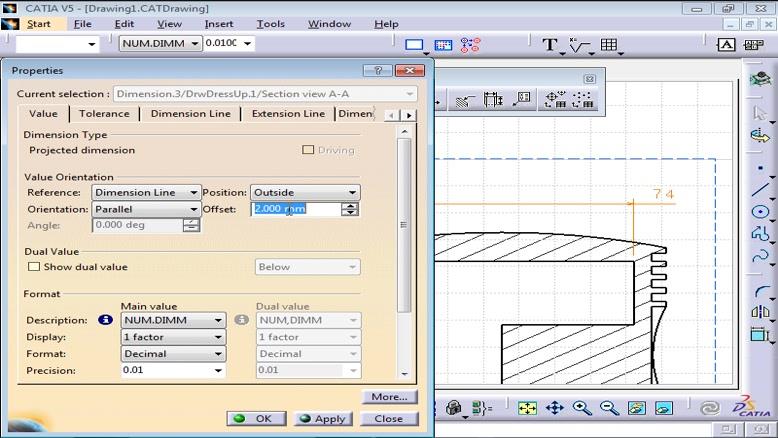778x438 pixels.
Task: Switch to the Extension Line tab
Action: [288, 114]
